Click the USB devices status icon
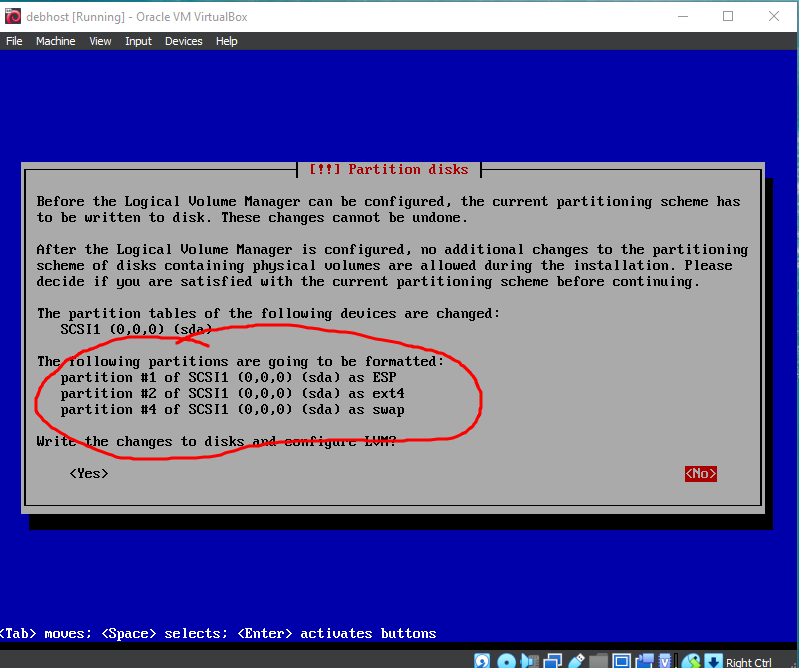Screen dimensions: 799x668 575,661
